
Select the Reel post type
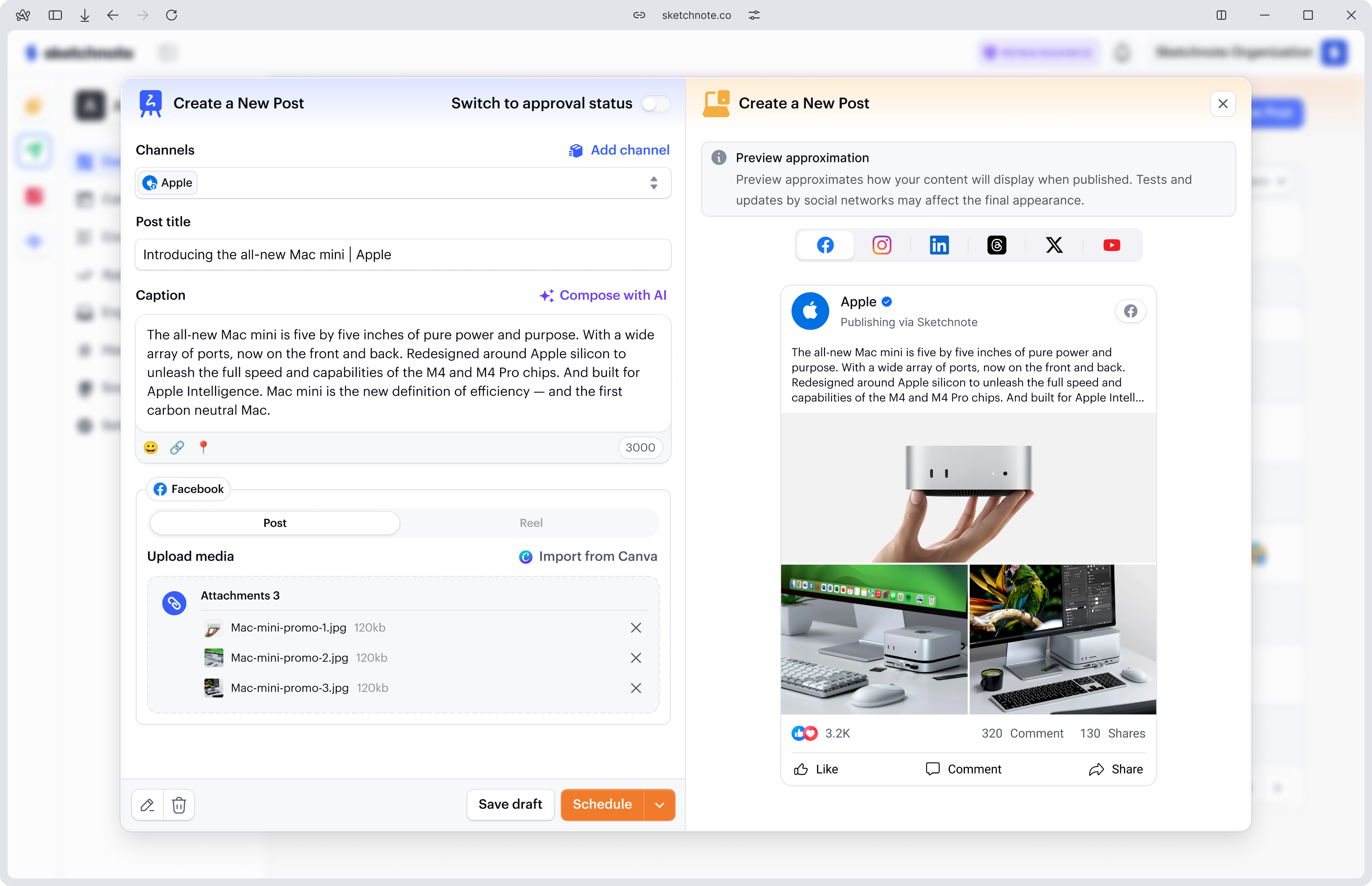tap(530, 523)
